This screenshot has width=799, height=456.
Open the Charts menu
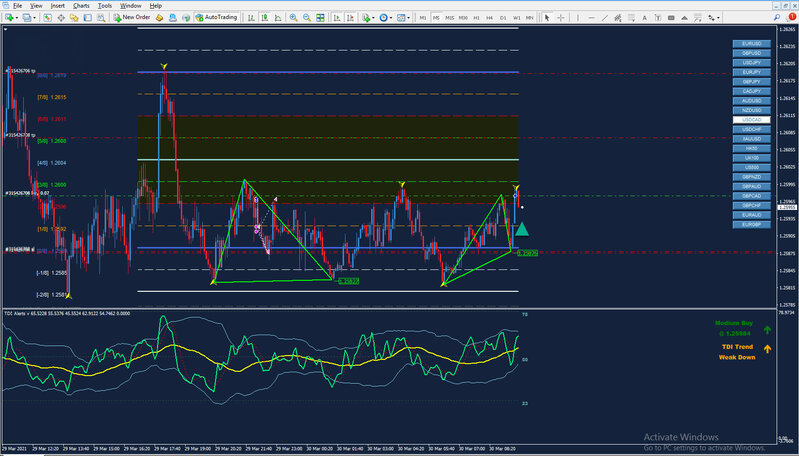(81, 5)
